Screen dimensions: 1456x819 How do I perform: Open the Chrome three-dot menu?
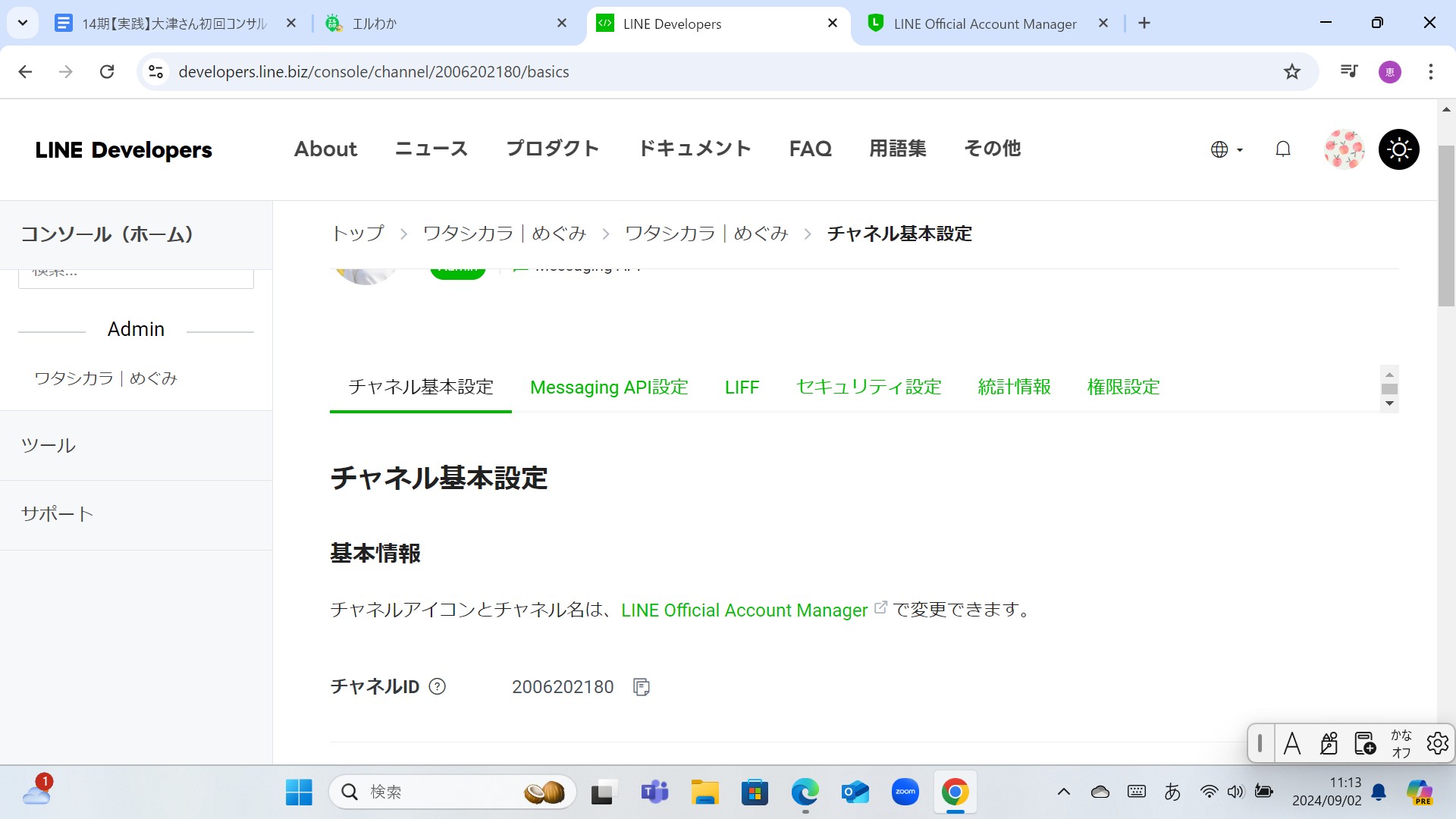coord(1430,72)
